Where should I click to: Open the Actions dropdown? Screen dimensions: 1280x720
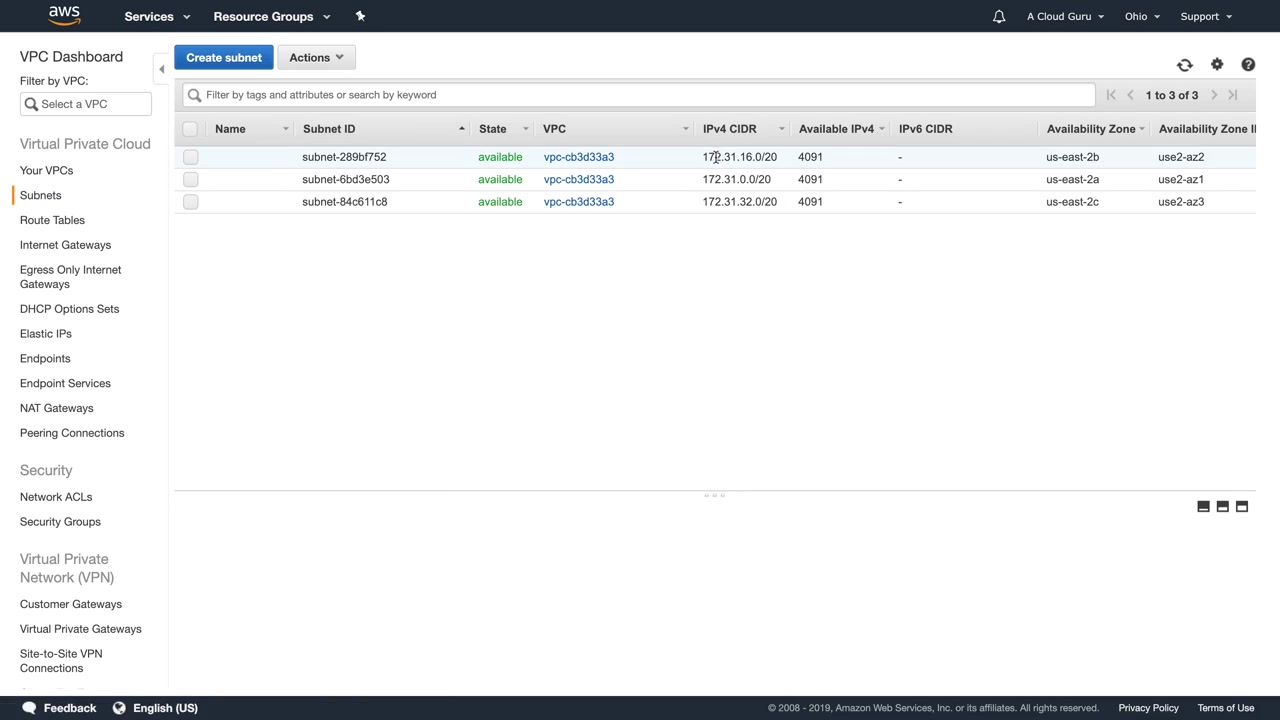[x=316, y=57]
